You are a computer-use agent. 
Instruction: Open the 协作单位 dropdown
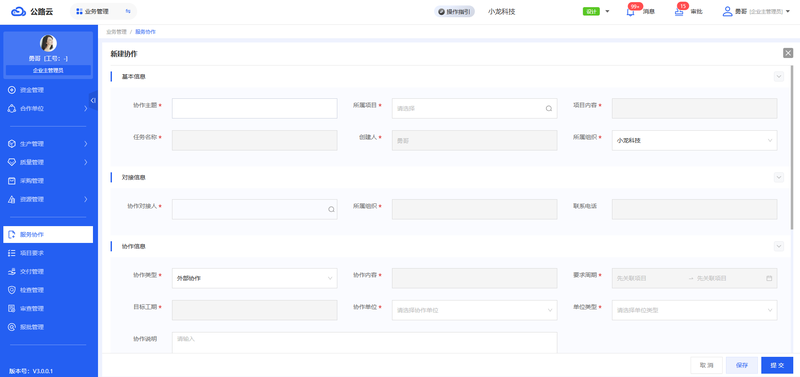474,310
